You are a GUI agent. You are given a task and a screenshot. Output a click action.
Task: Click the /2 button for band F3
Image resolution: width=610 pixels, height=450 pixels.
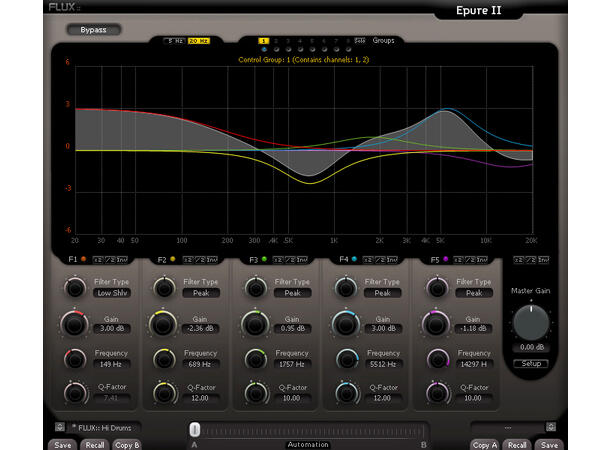[x=290, y=260]
